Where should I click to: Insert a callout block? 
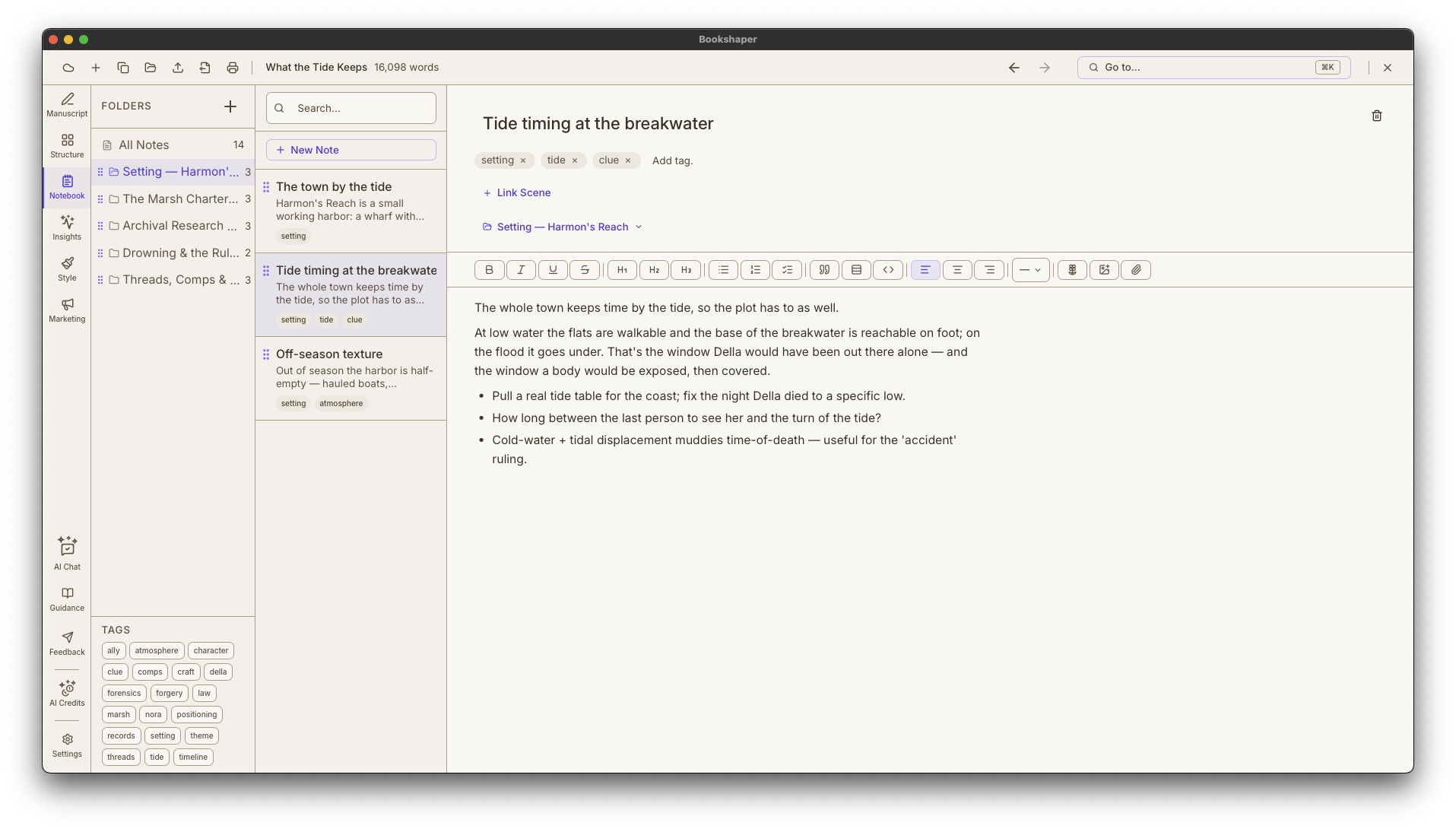[x=856, y=270]
